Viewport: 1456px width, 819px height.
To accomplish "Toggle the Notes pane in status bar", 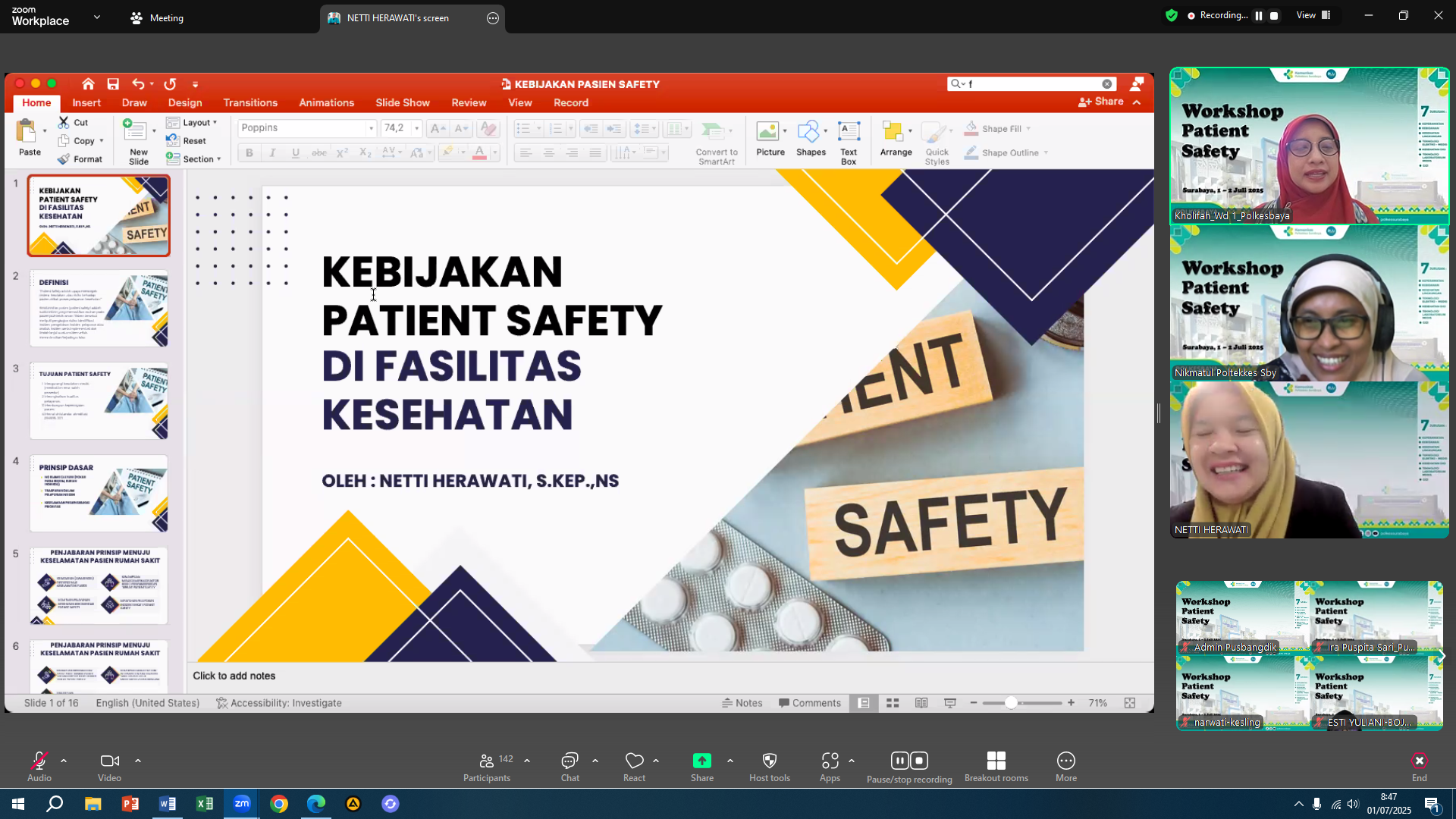I will (x=742, y=703).
